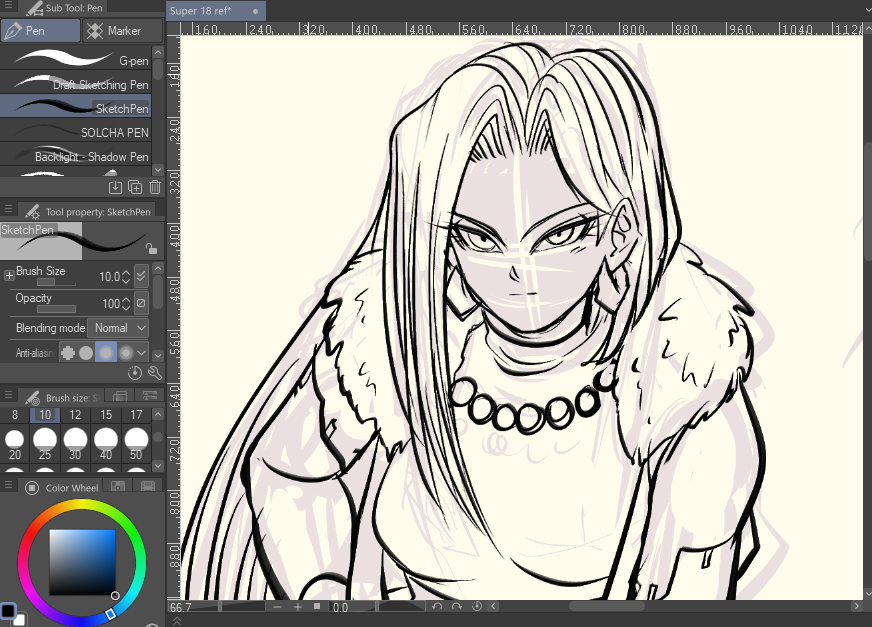Select the SketchPen brush in list
872x627 pixels.
(x=76, y=106)
